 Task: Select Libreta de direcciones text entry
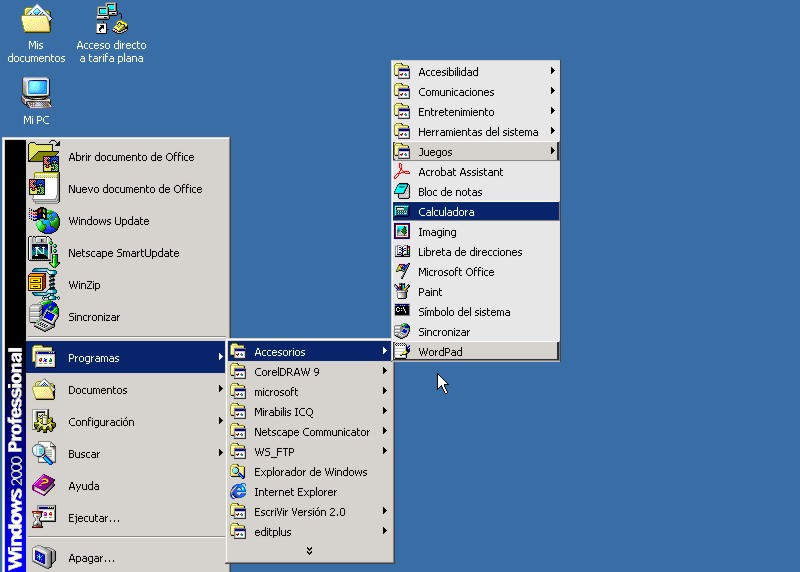[x=470, y=252]
